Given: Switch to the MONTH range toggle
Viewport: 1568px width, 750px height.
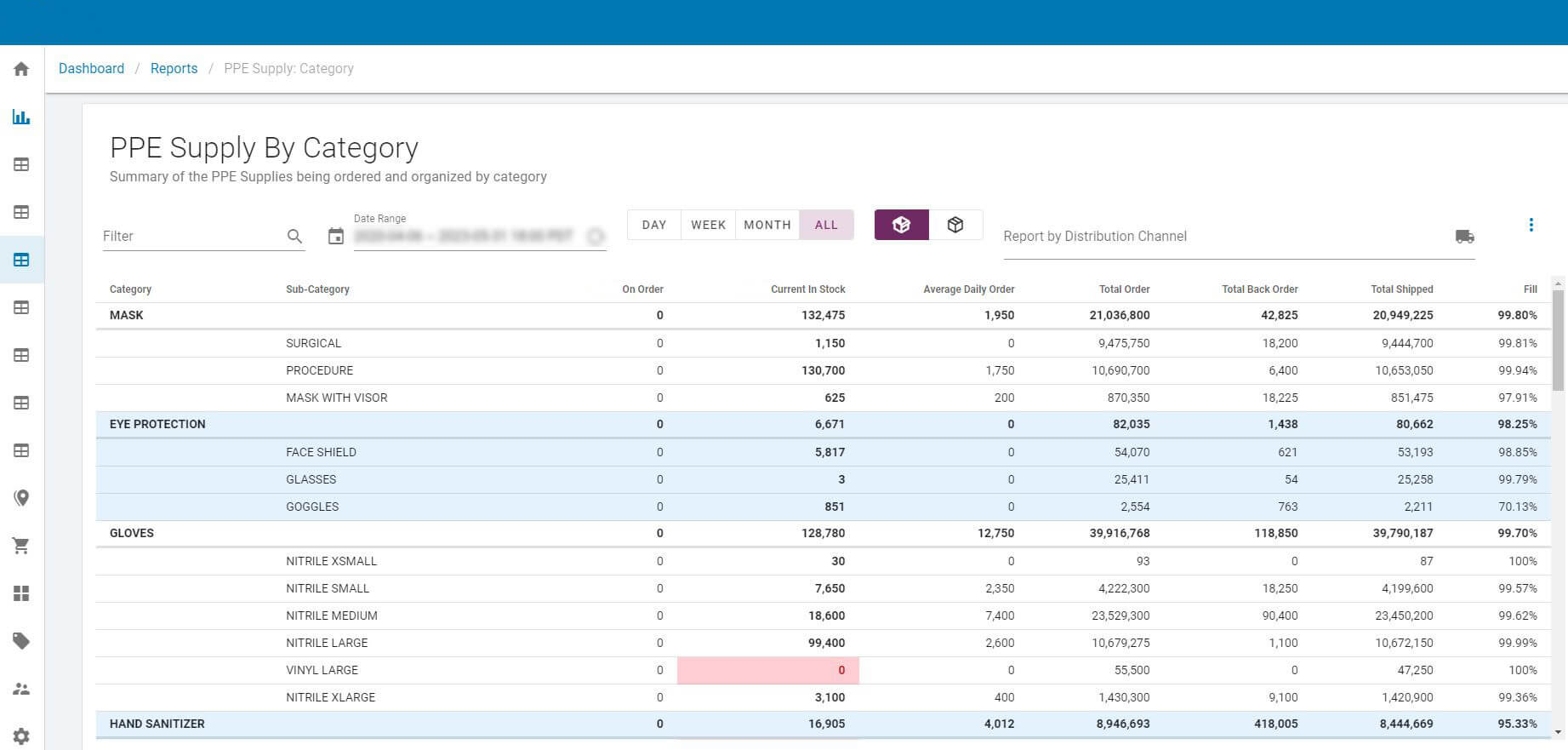Looking at the screenshot, I should (767, 225).
